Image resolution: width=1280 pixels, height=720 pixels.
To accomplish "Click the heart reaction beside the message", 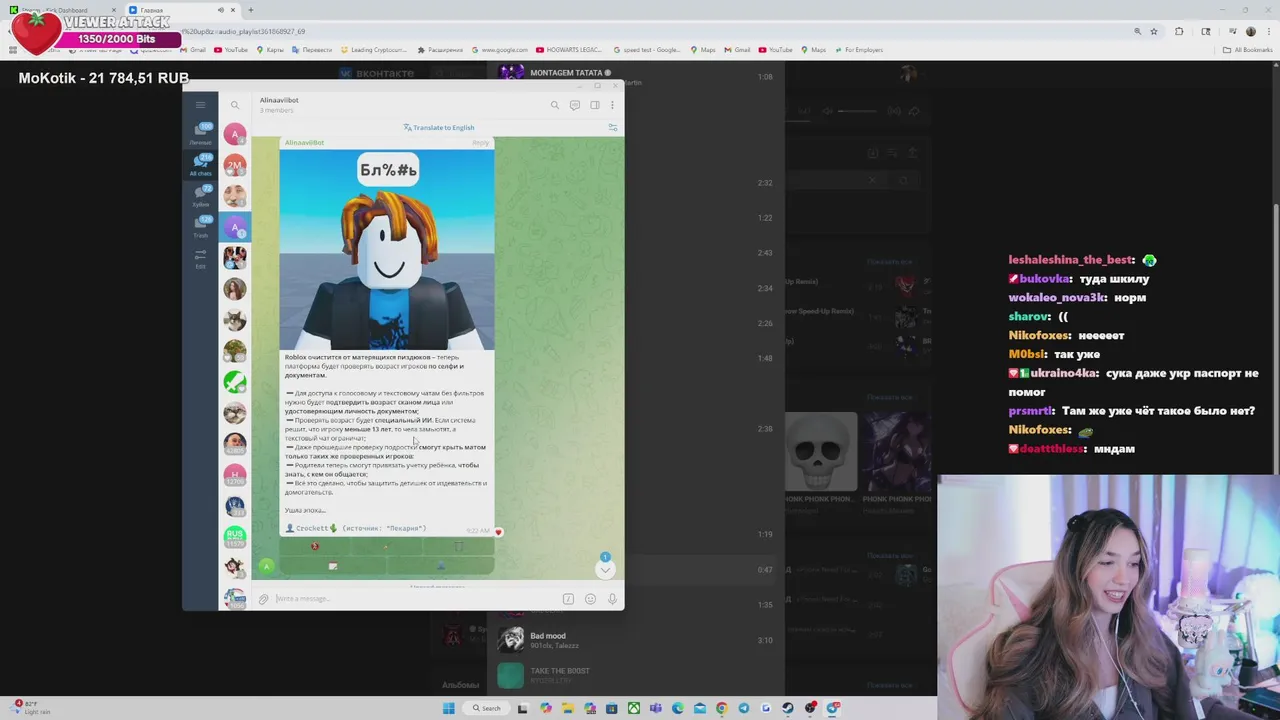I will 499,532.
